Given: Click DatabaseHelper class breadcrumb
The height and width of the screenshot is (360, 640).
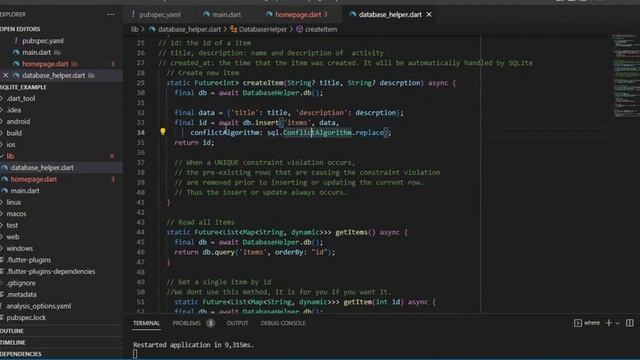Looking at the screenshot, I should pos(262,29).
